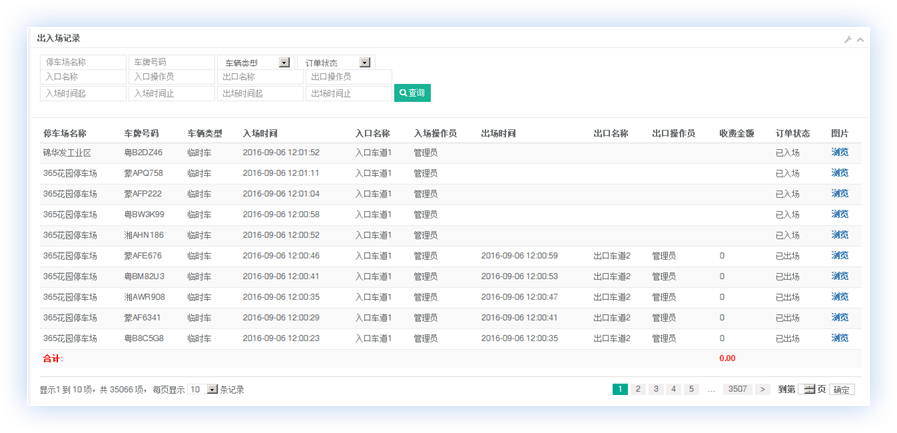
Task: Open 浏览 link for plate 湘AHN186
Action: pos(839,235)
